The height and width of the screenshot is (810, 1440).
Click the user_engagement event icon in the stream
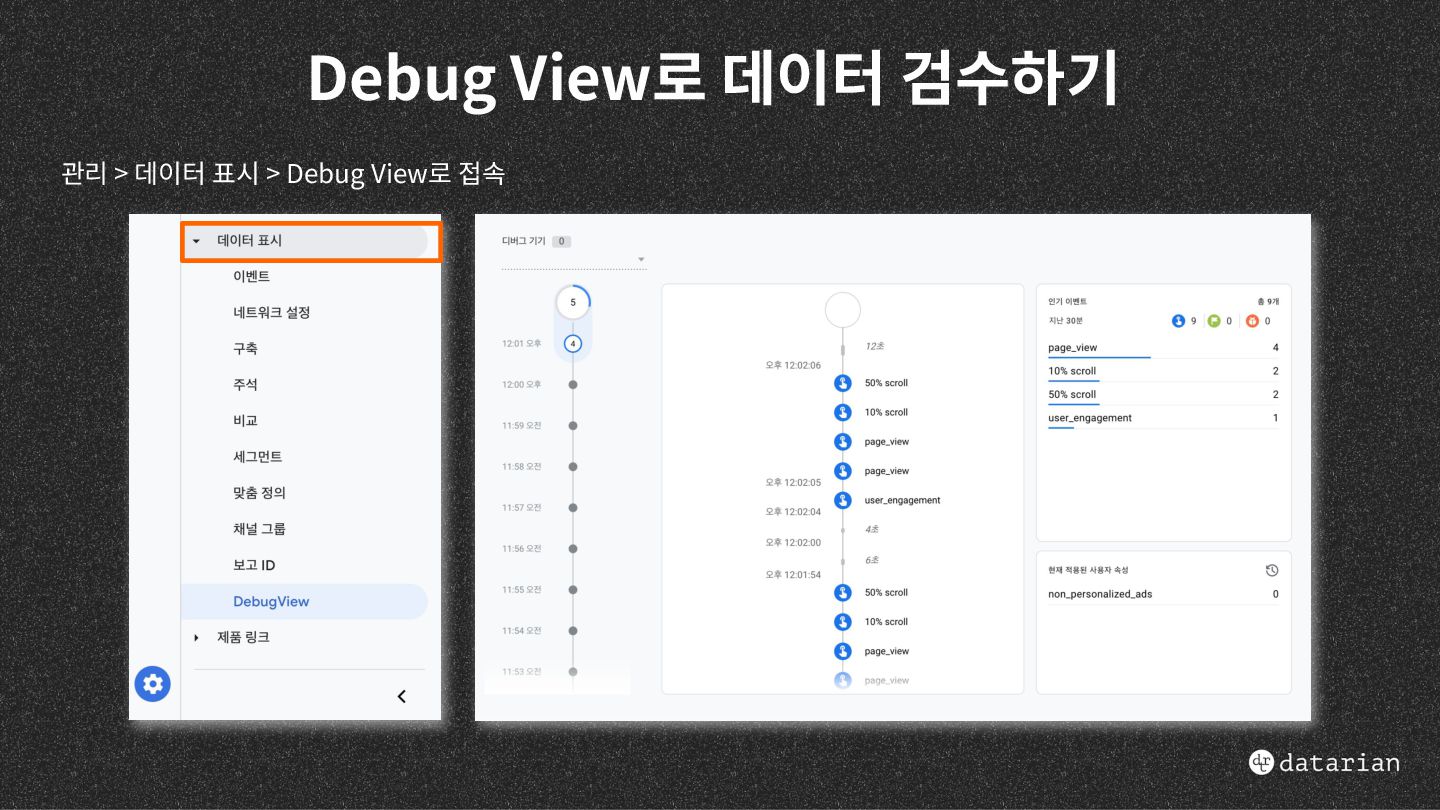click(x=842, y=500)
